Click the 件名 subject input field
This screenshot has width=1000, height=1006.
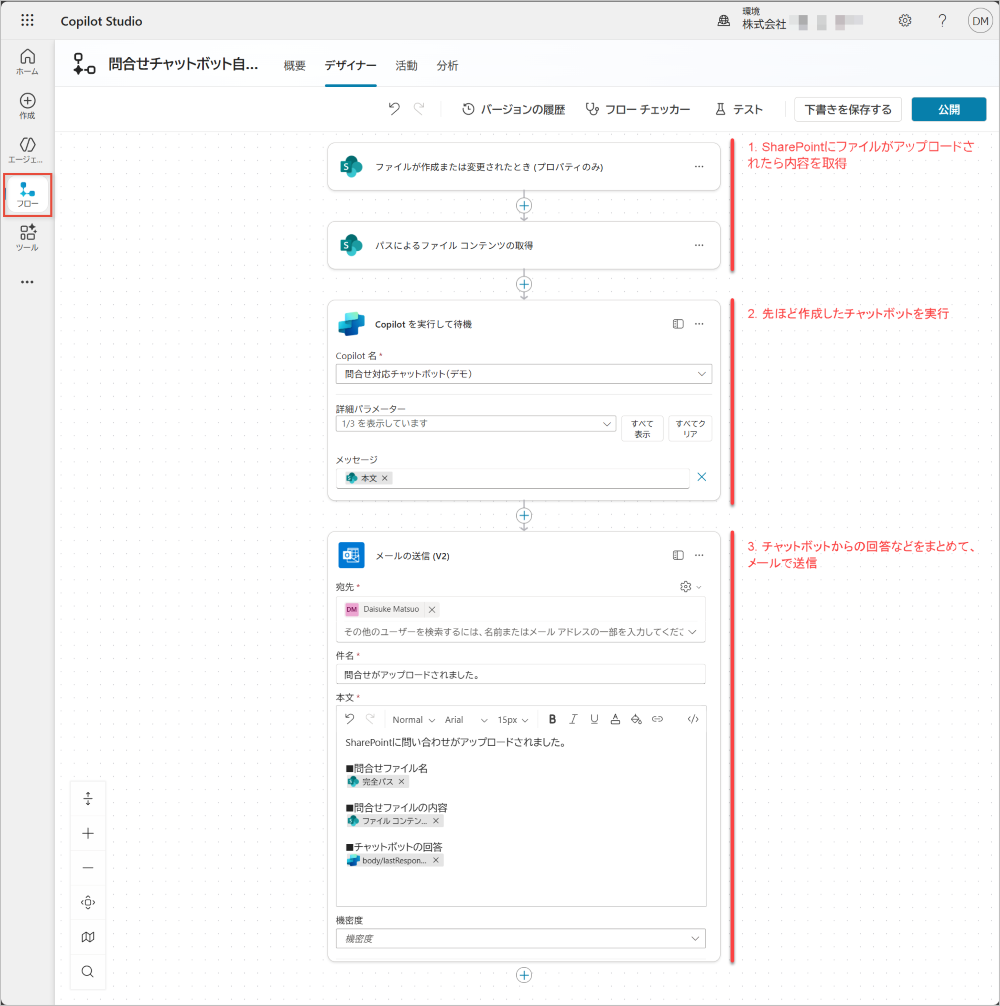coord(521,674)
